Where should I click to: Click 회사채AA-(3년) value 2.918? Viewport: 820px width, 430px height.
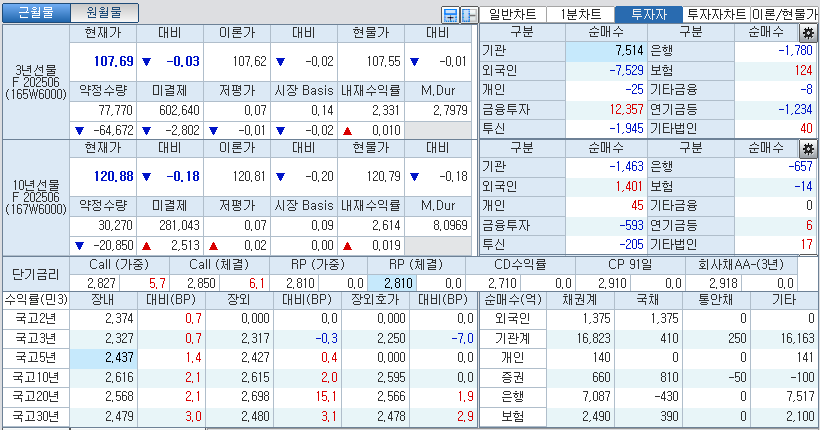[x=723, y=284]
